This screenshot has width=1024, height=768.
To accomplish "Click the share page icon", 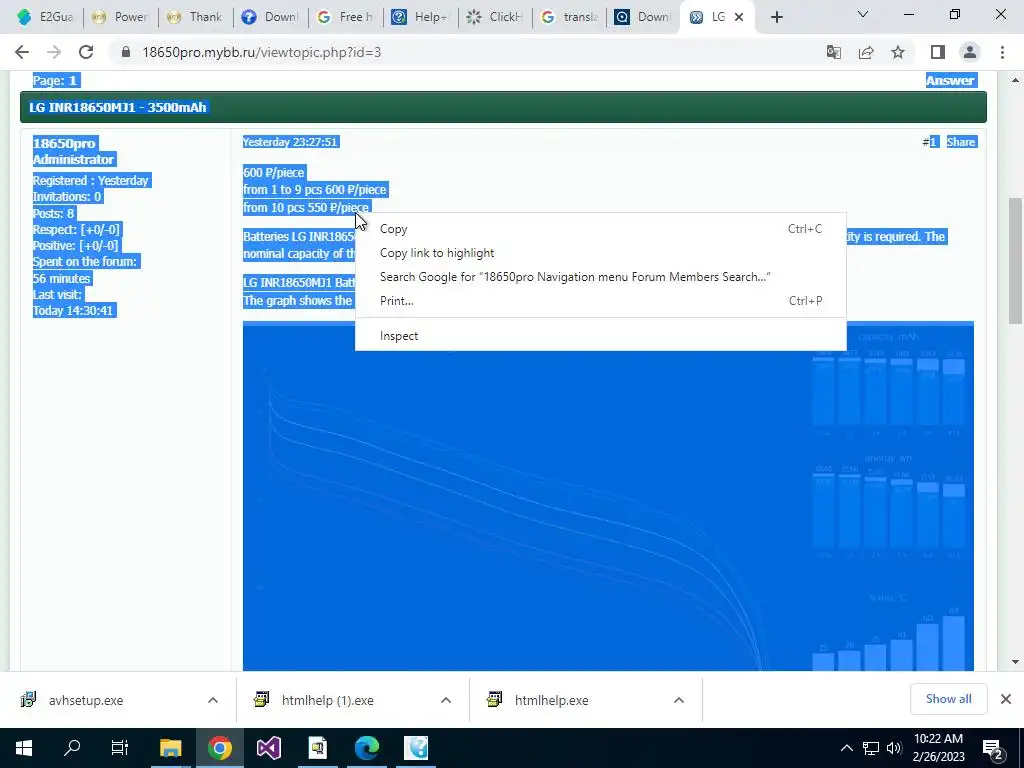I will (866, 52).
